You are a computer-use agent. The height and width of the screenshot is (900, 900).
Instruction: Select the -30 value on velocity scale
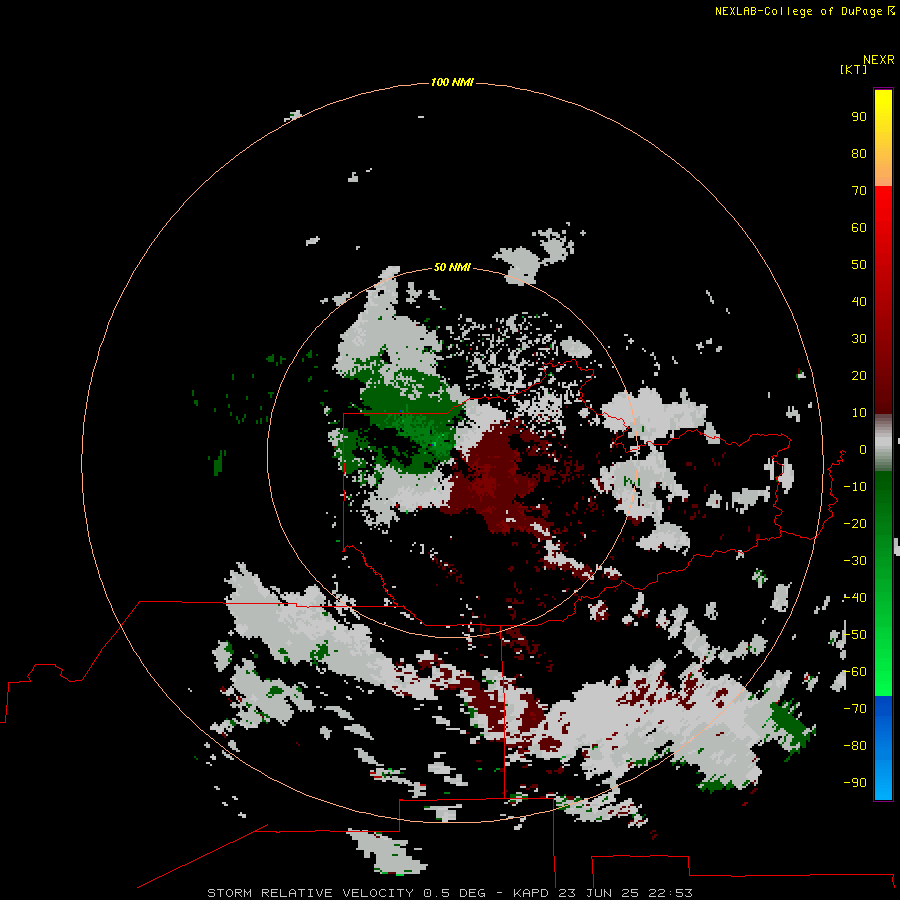(x=855, y=561)
